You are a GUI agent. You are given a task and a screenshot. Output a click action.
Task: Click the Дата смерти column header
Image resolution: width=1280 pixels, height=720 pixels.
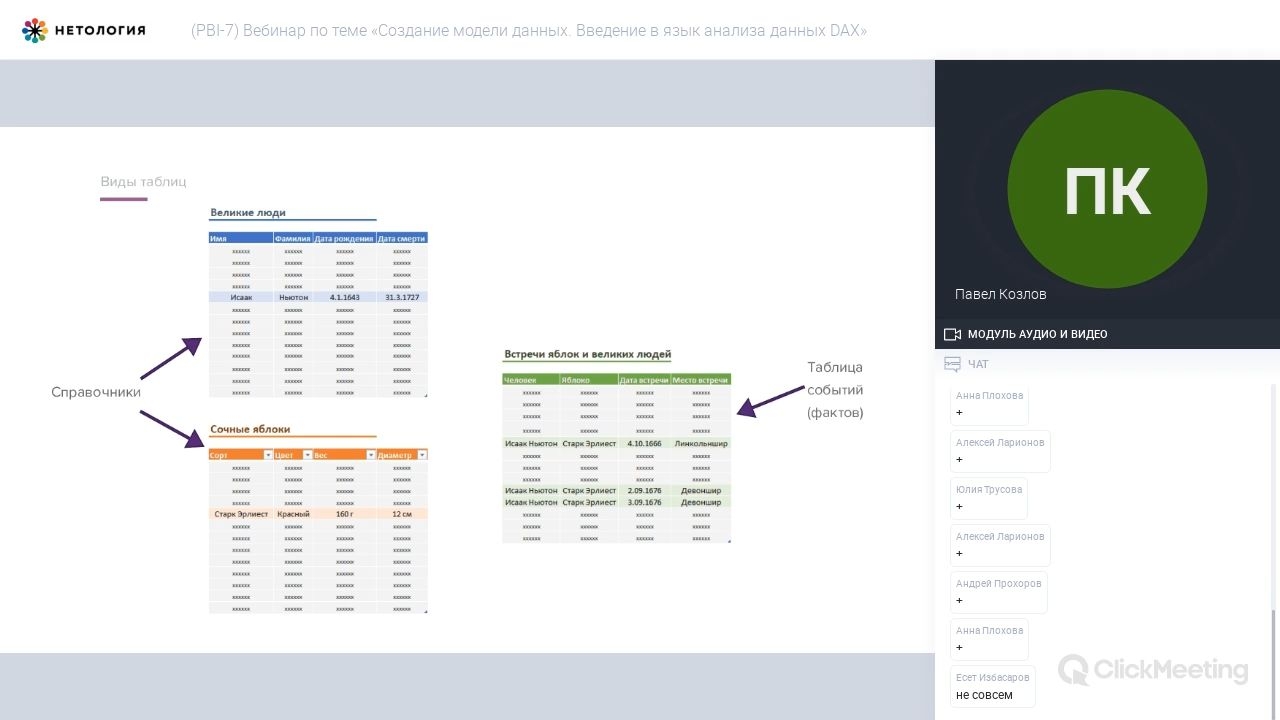click(x=402, y=238)
